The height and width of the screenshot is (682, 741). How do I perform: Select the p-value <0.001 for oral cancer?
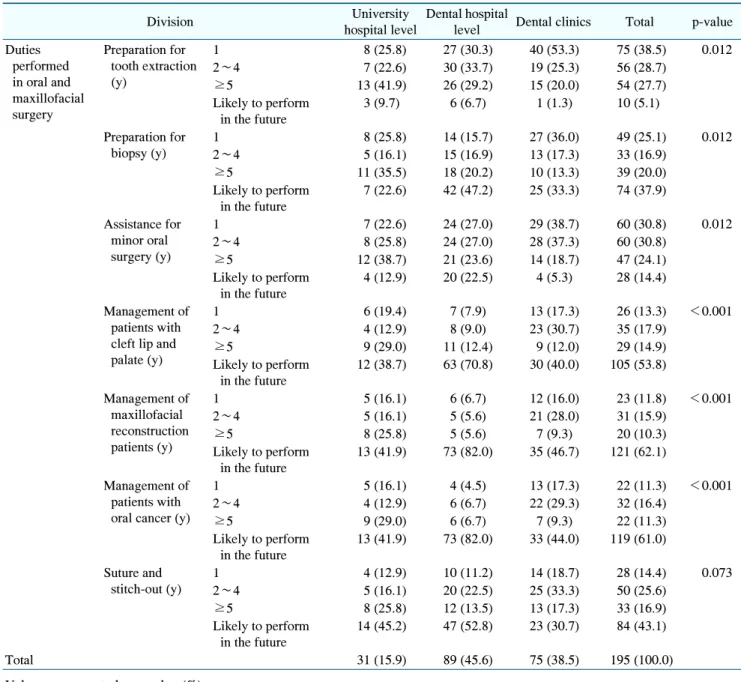[x=711, y=485]
